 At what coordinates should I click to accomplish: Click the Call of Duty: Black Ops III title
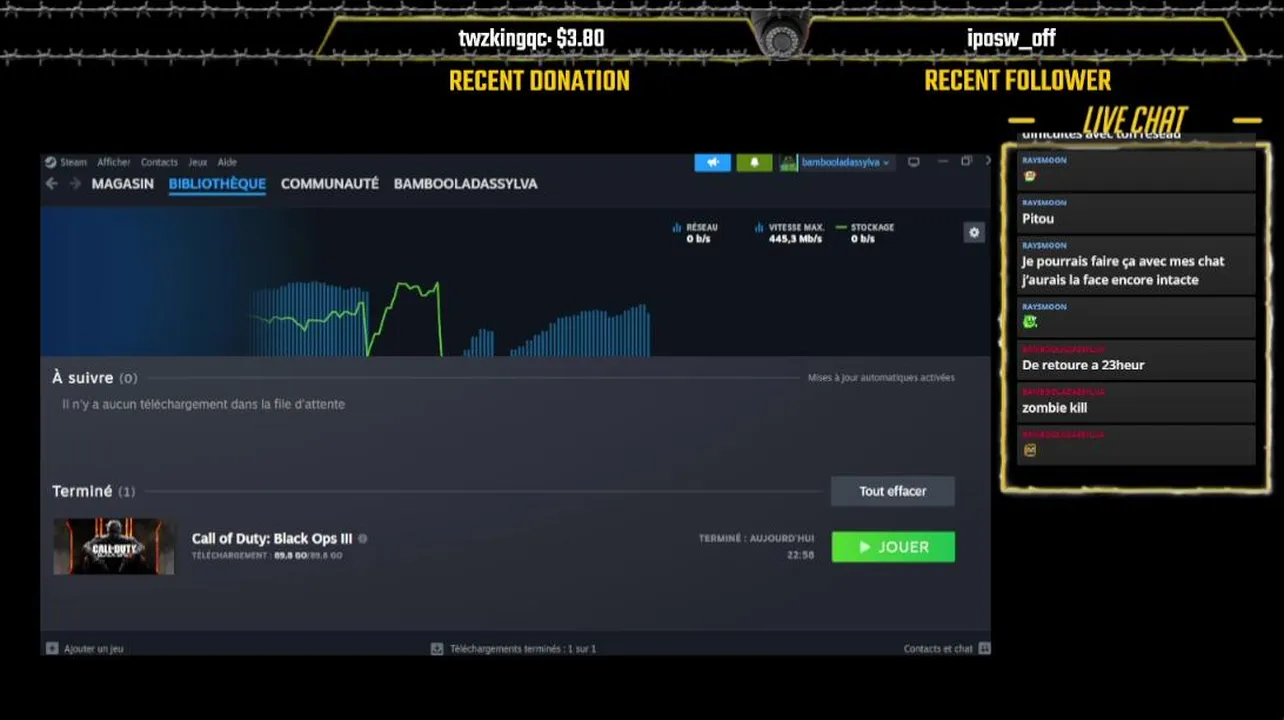coord(272,539)
